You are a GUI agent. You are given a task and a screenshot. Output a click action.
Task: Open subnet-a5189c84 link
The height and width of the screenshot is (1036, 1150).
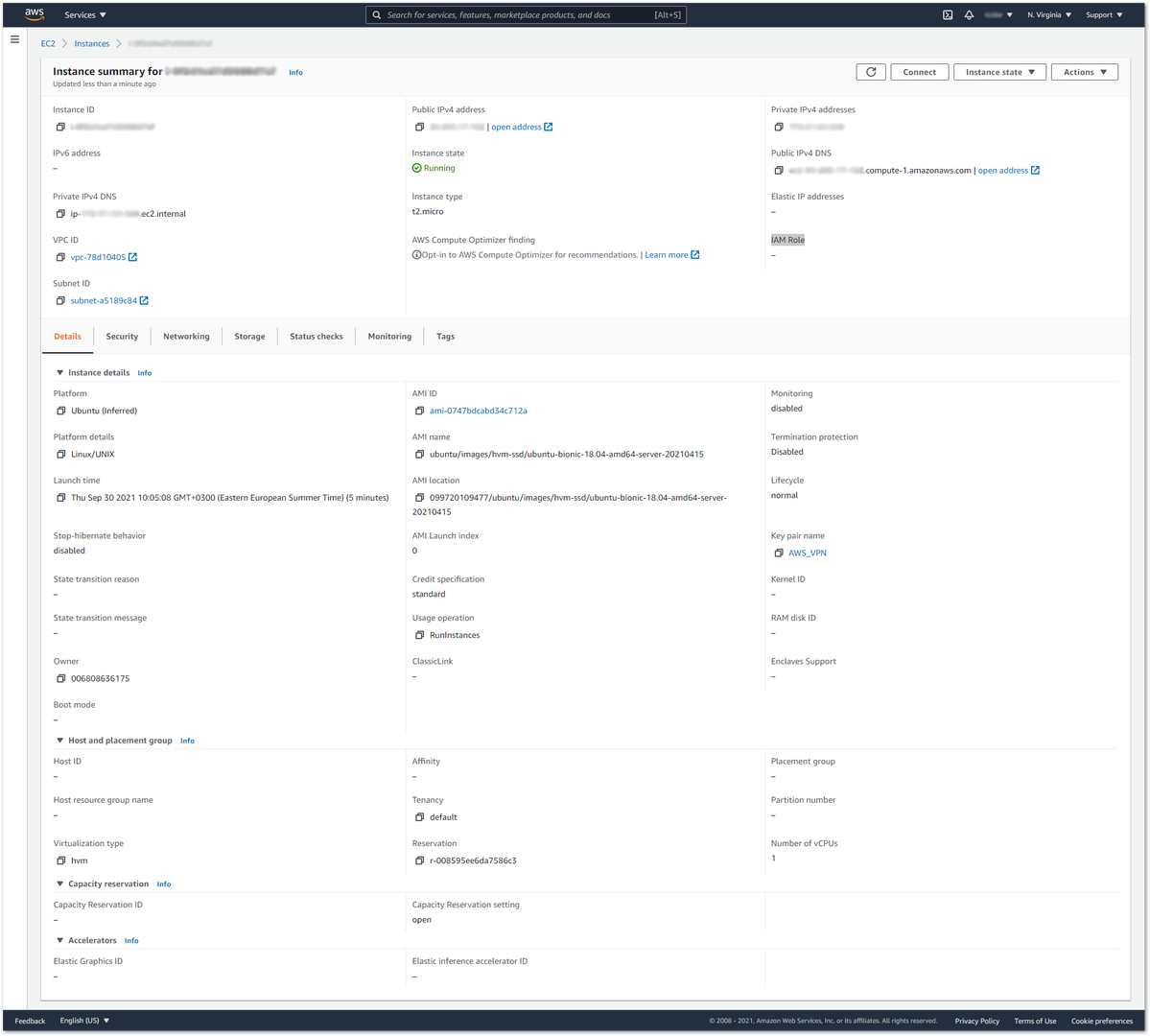click(x=109, y=301)
